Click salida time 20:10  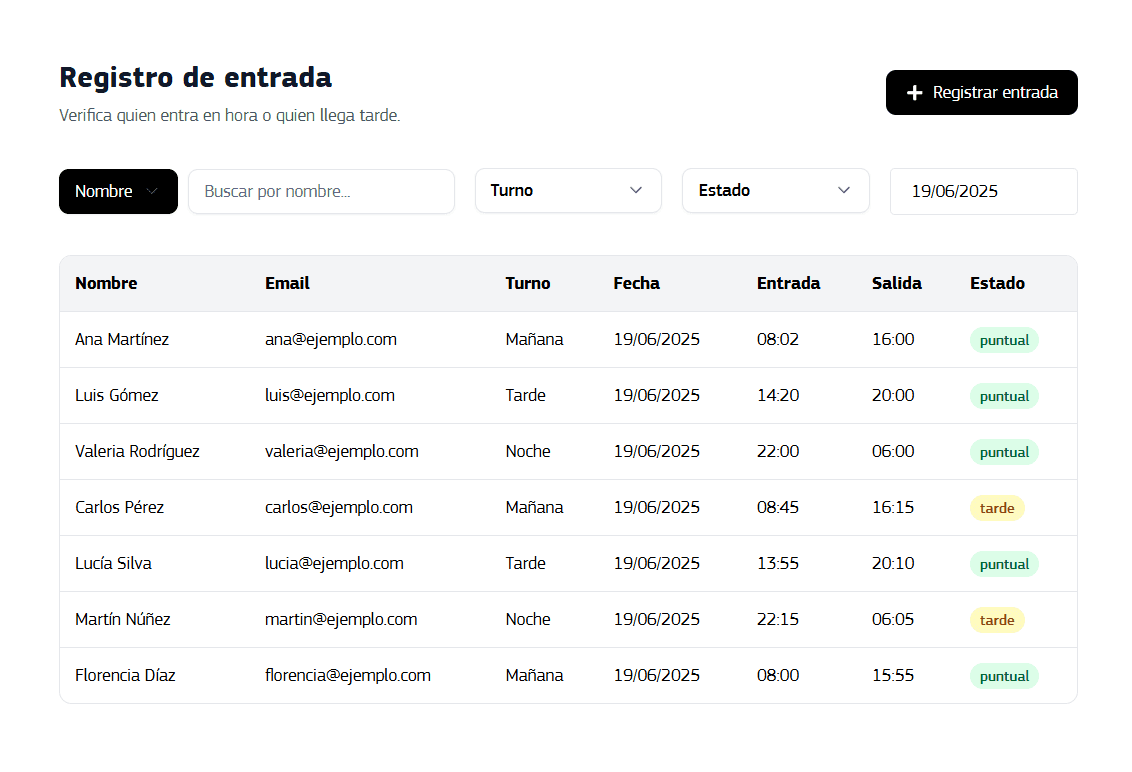(x=893, y=563)
